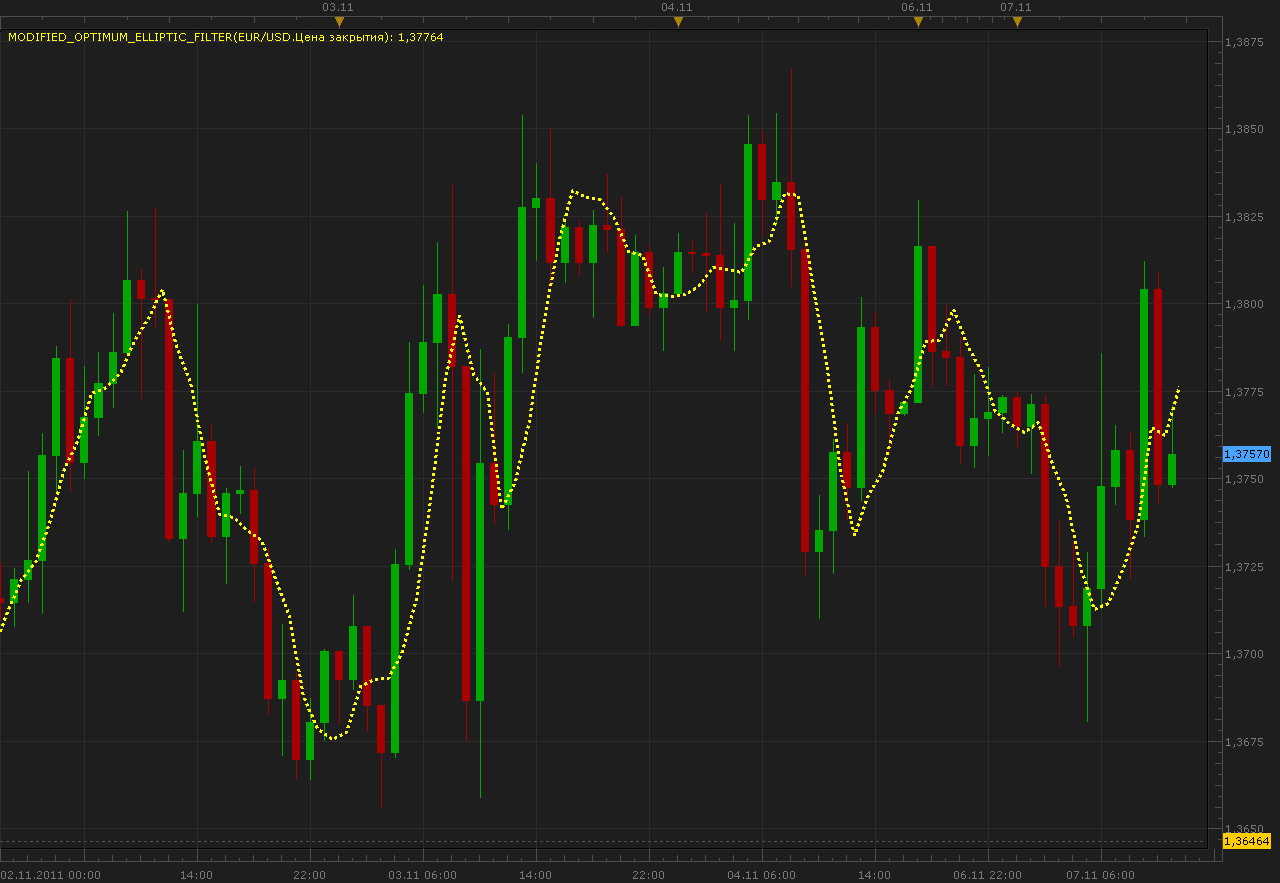
Task: Click the 1,3825 price axis label
Action: tap(1243, 216)
